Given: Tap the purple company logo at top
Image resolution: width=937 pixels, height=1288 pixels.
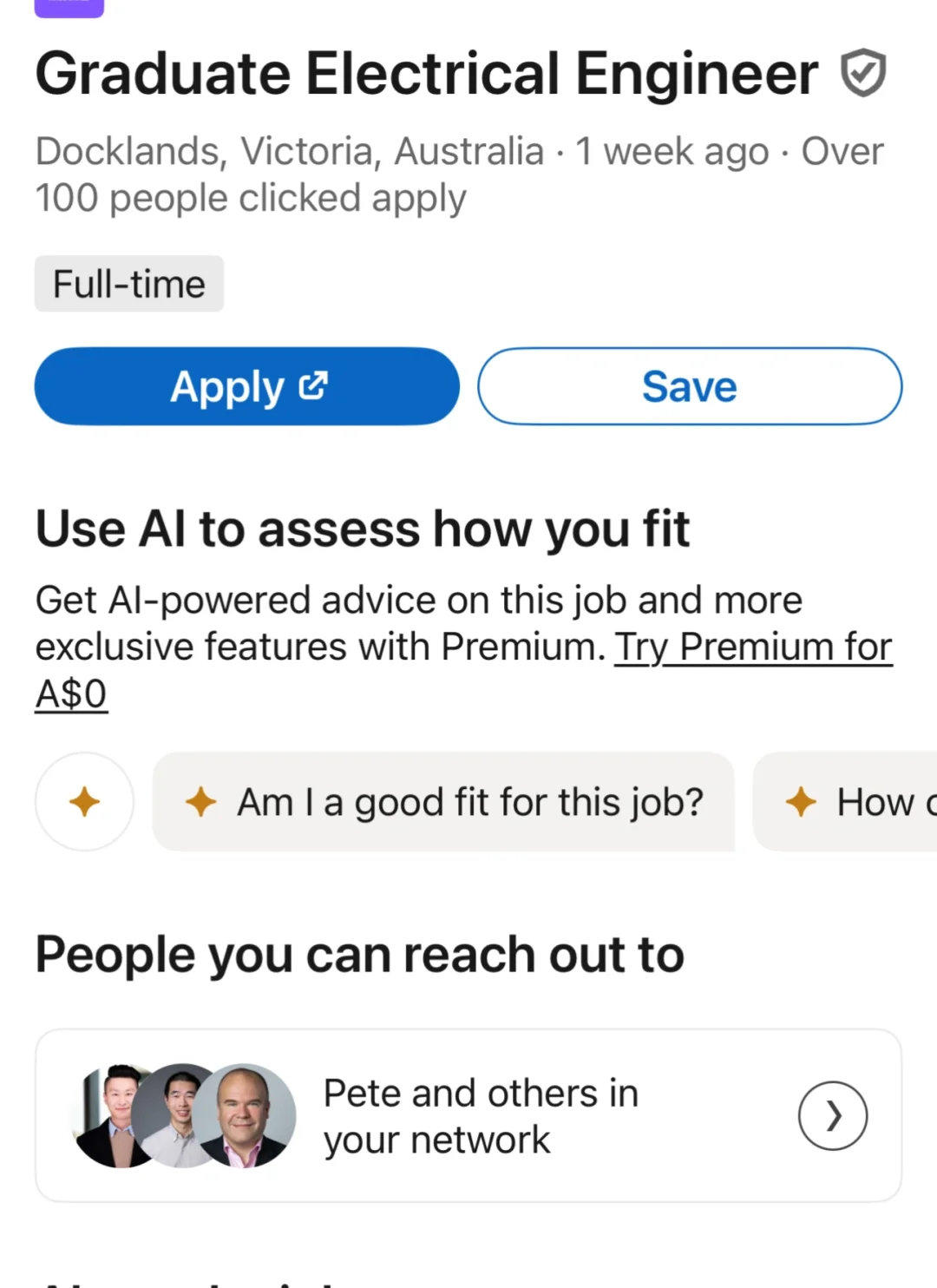Looking at the screenshot, I should (x=69, y=7).
